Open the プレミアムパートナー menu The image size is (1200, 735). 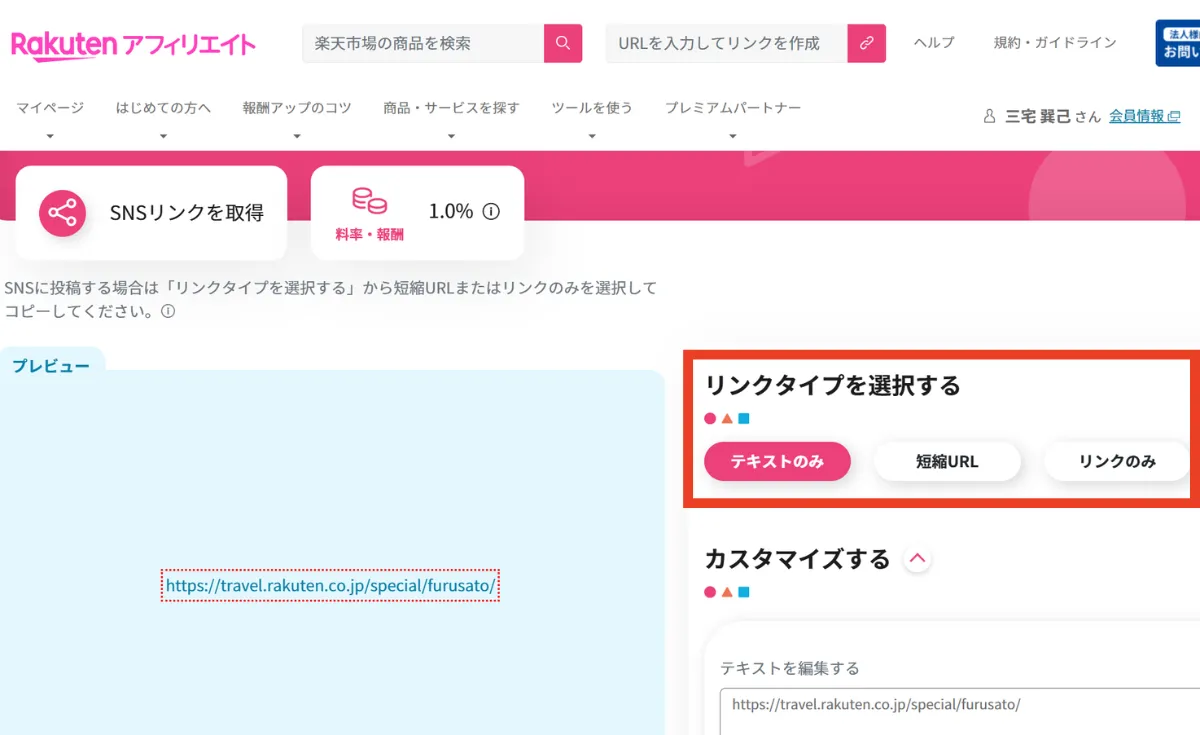733,108
